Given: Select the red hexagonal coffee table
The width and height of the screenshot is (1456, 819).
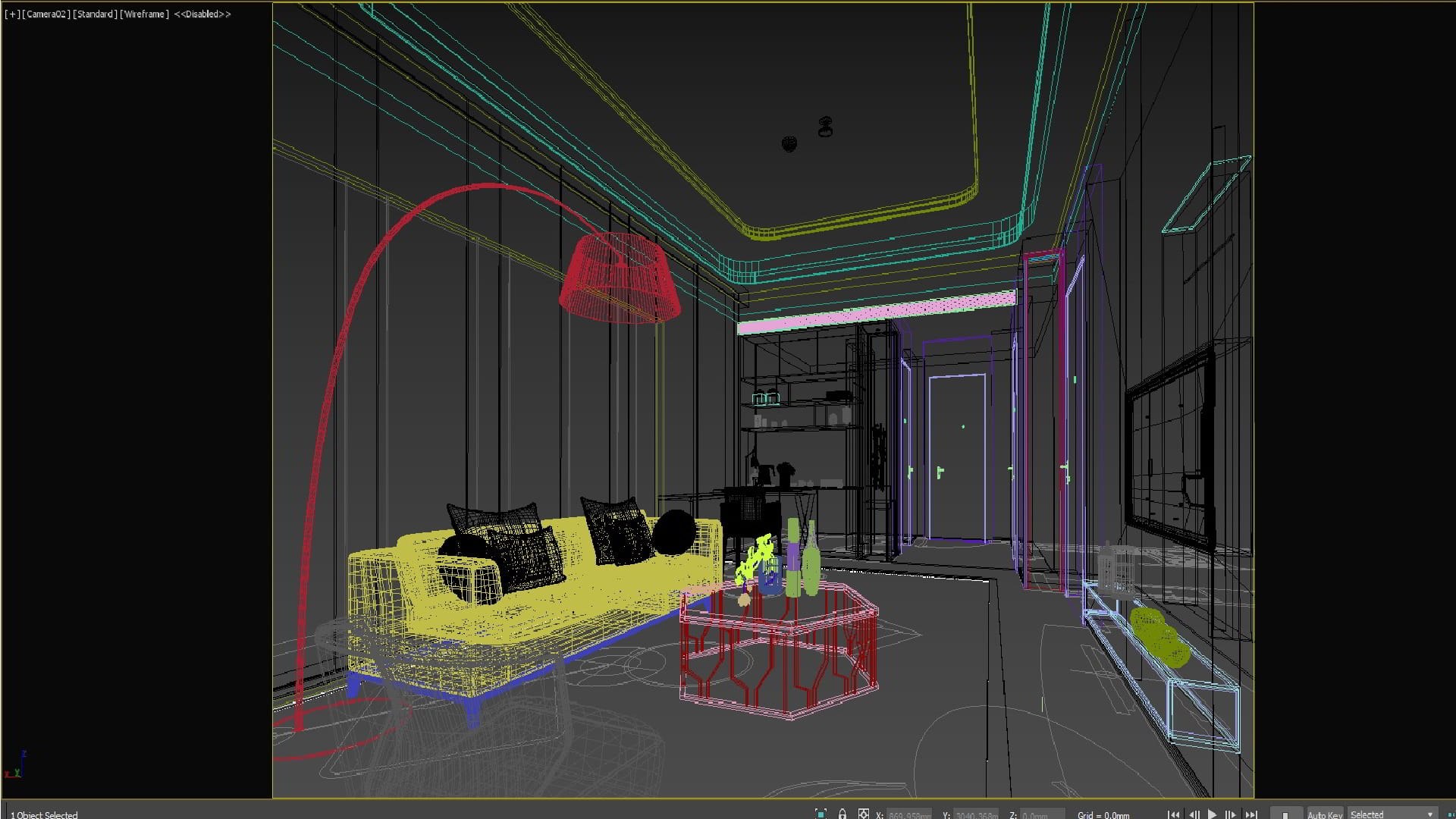Looking at the screenshot, I should [x=779, y=651].
